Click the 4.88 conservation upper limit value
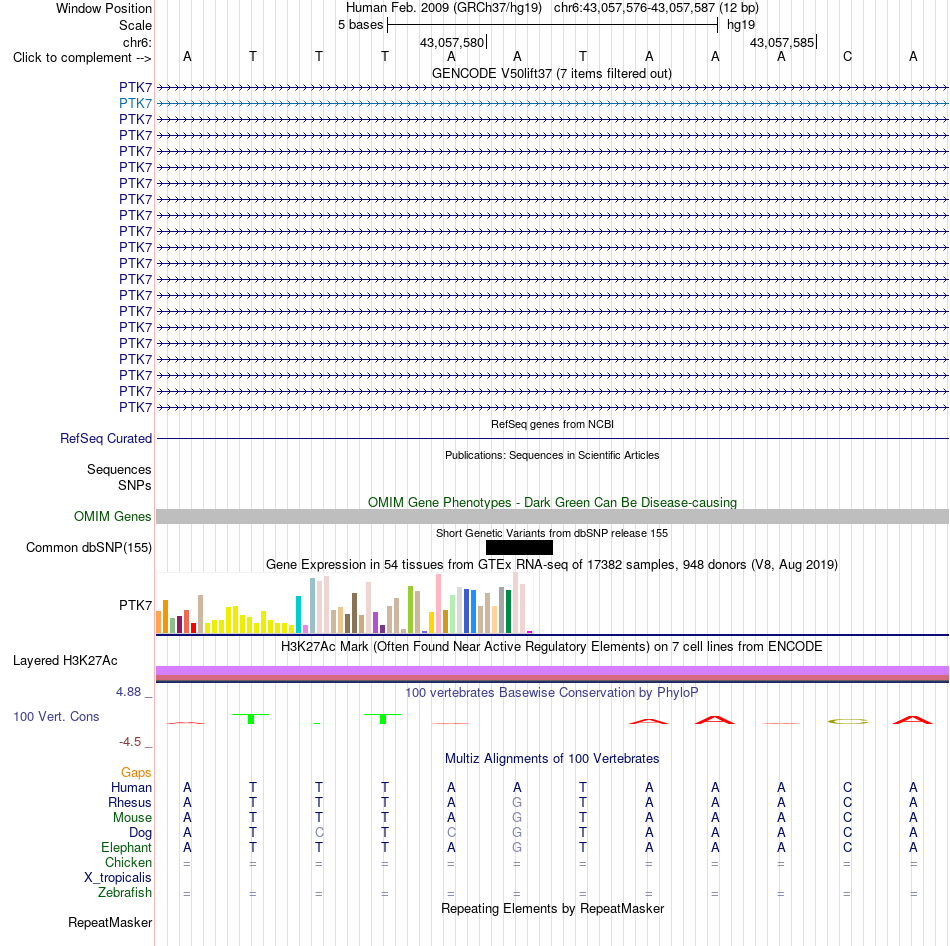The image size is (950, 946). (128, 692)
